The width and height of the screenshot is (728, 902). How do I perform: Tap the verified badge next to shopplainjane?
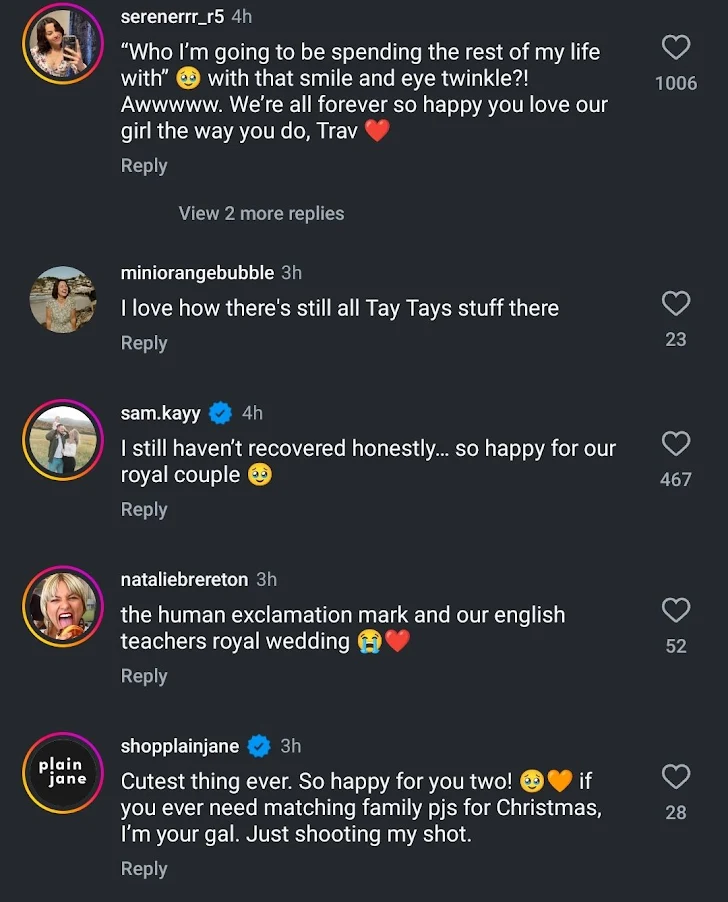pos(259,746)
